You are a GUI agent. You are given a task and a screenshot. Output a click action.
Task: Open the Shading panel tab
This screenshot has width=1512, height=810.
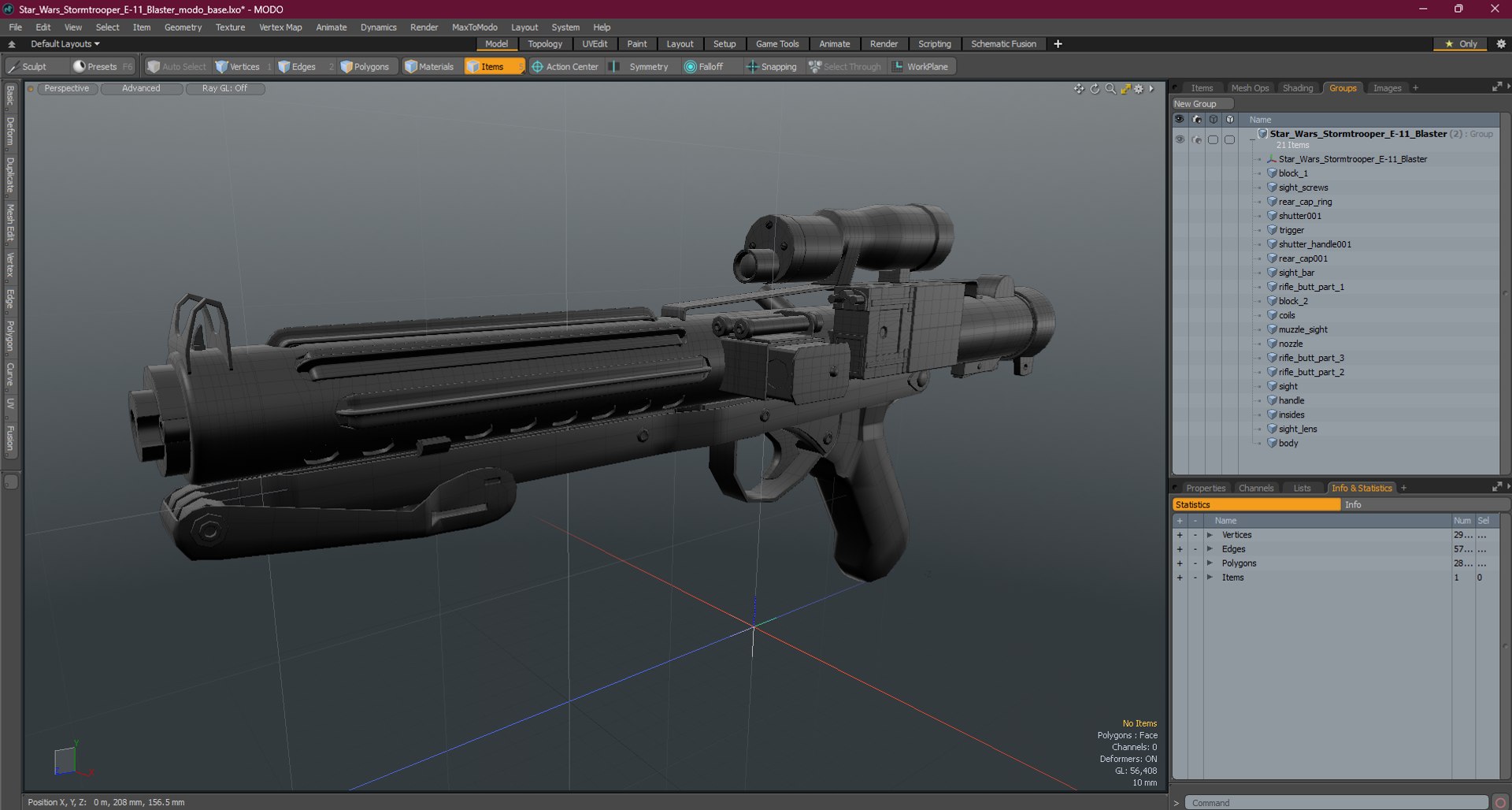1297,88
